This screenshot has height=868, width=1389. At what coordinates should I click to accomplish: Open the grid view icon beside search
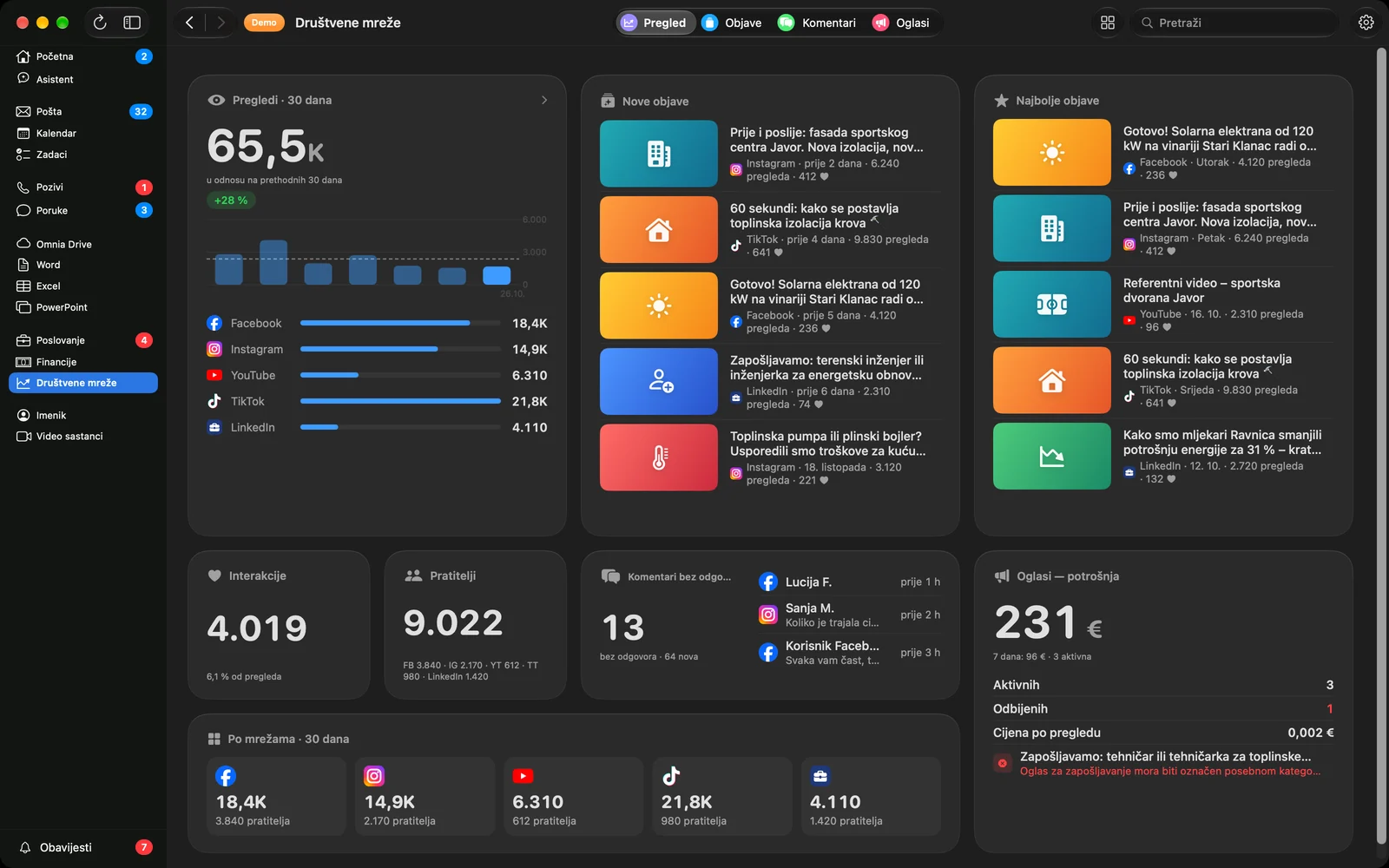pyautogui.click(x=1108, y=23)
